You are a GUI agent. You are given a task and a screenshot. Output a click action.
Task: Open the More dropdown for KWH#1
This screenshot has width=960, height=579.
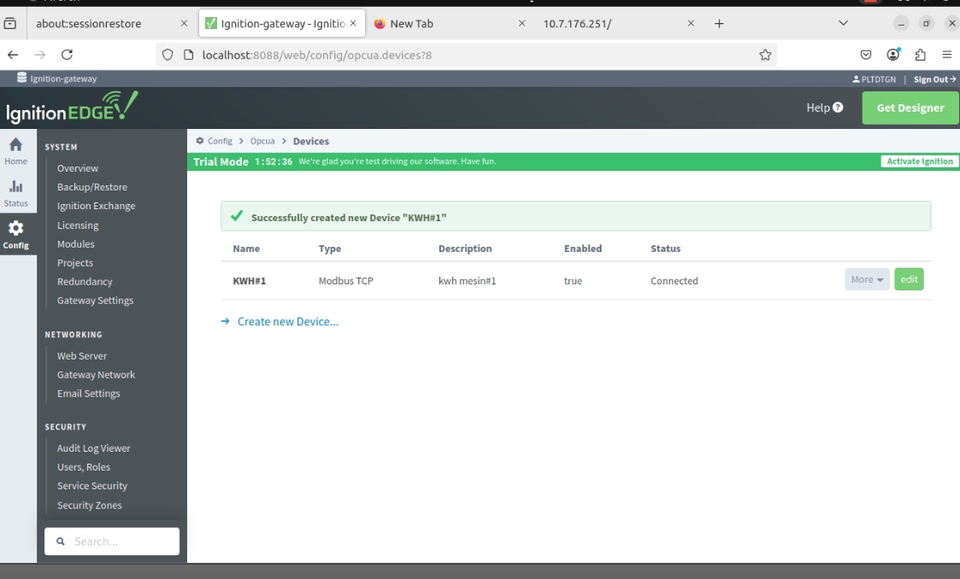coord(867,280)
